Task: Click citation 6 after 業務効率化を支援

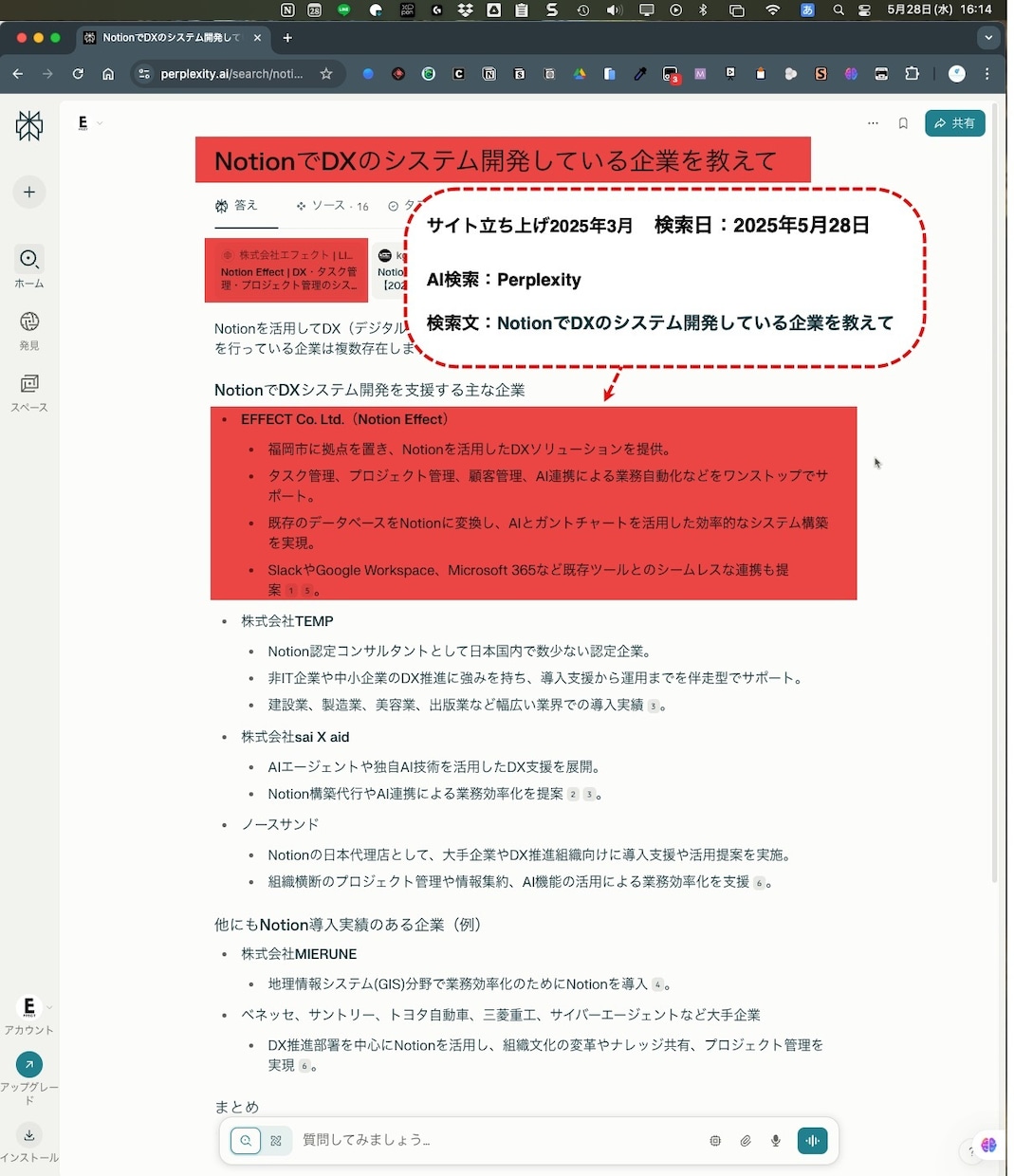Action: click(x=759, y=883)
